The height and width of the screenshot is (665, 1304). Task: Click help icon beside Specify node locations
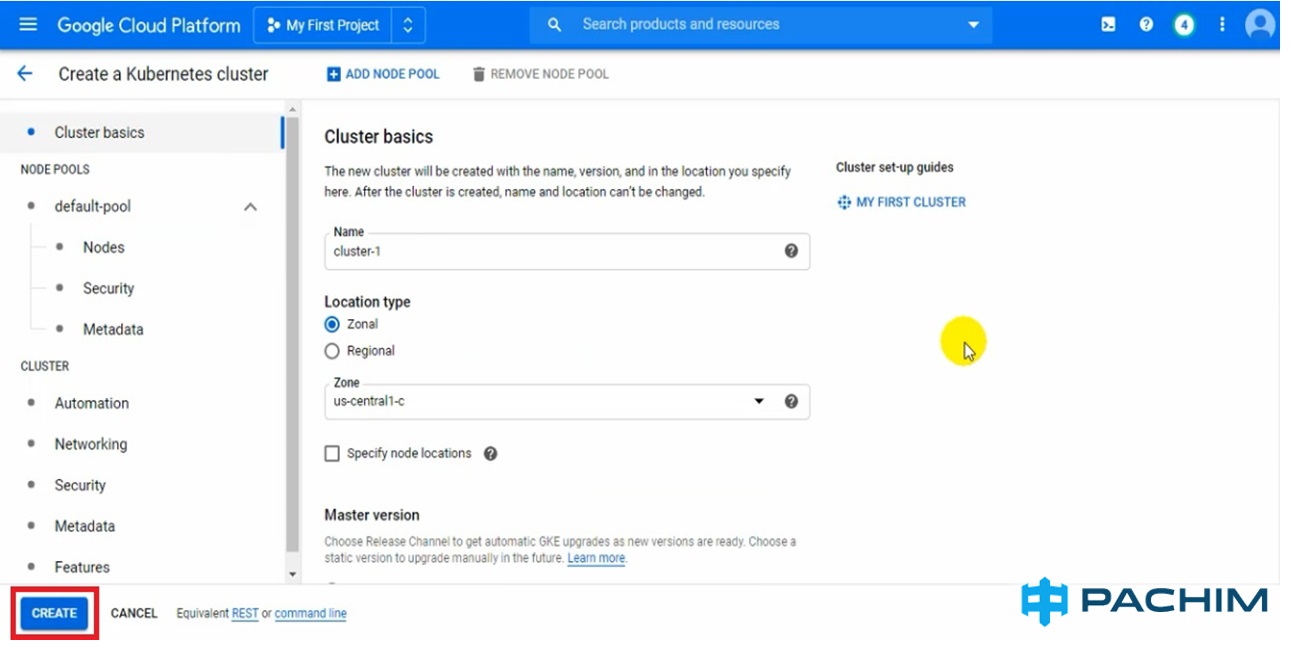(x=490, y=454)
